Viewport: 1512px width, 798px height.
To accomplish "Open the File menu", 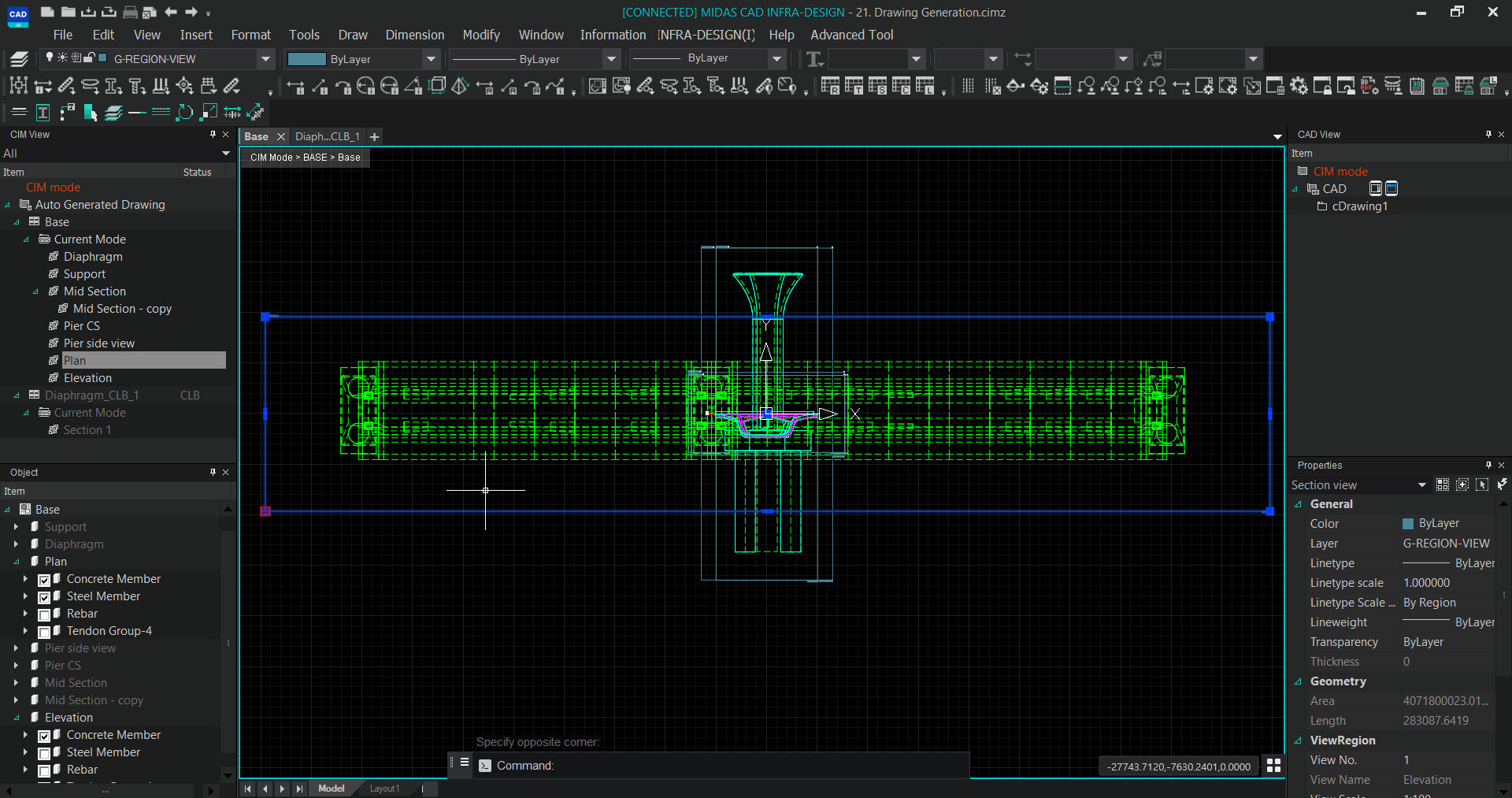I will pos(63,35).
